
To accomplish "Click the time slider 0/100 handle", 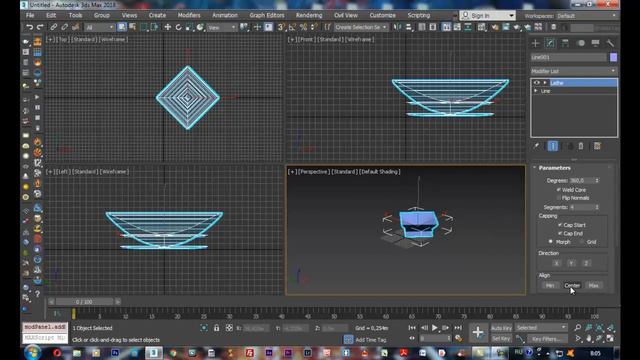I will point(84,302).
